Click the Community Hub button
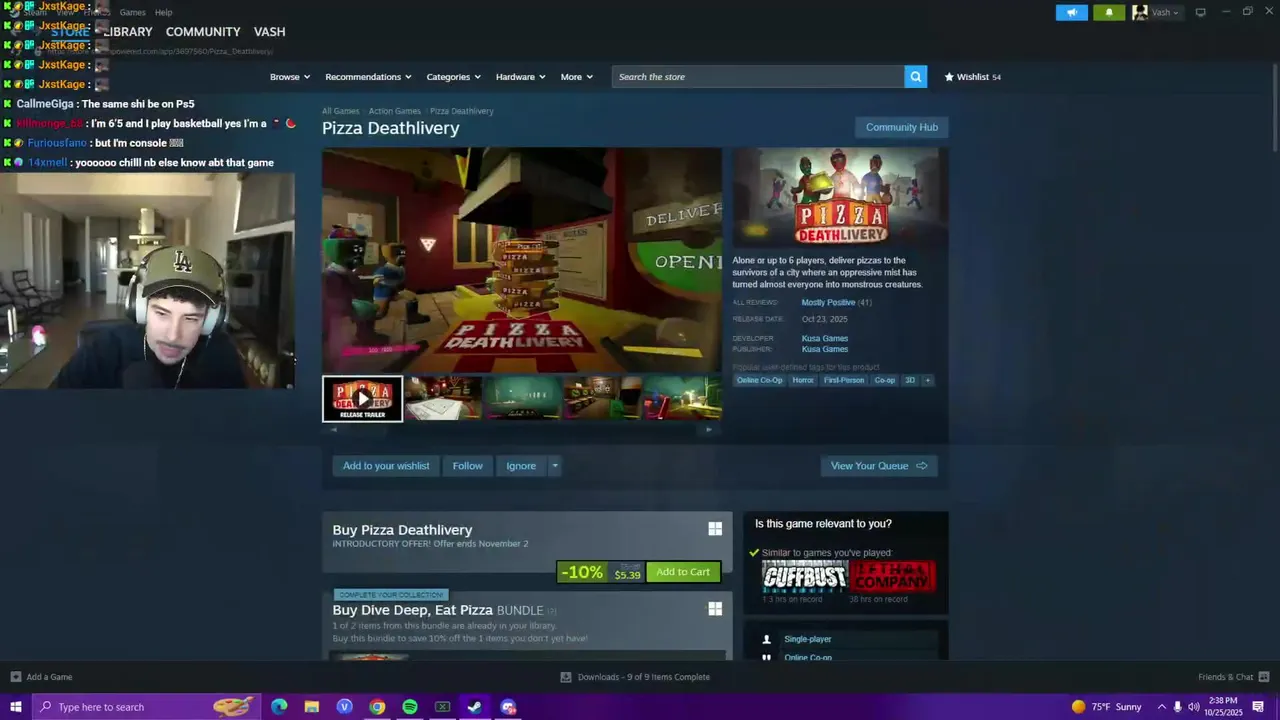Image resolution: width=1280 pixels, height=720 pixels. [x=902, y=127]
